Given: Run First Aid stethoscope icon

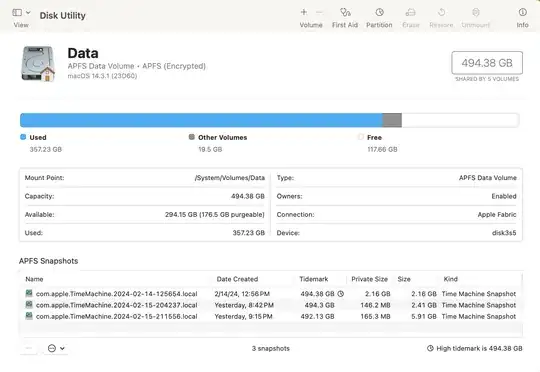Looking at the screenshot, I should [x=345, y=12].
